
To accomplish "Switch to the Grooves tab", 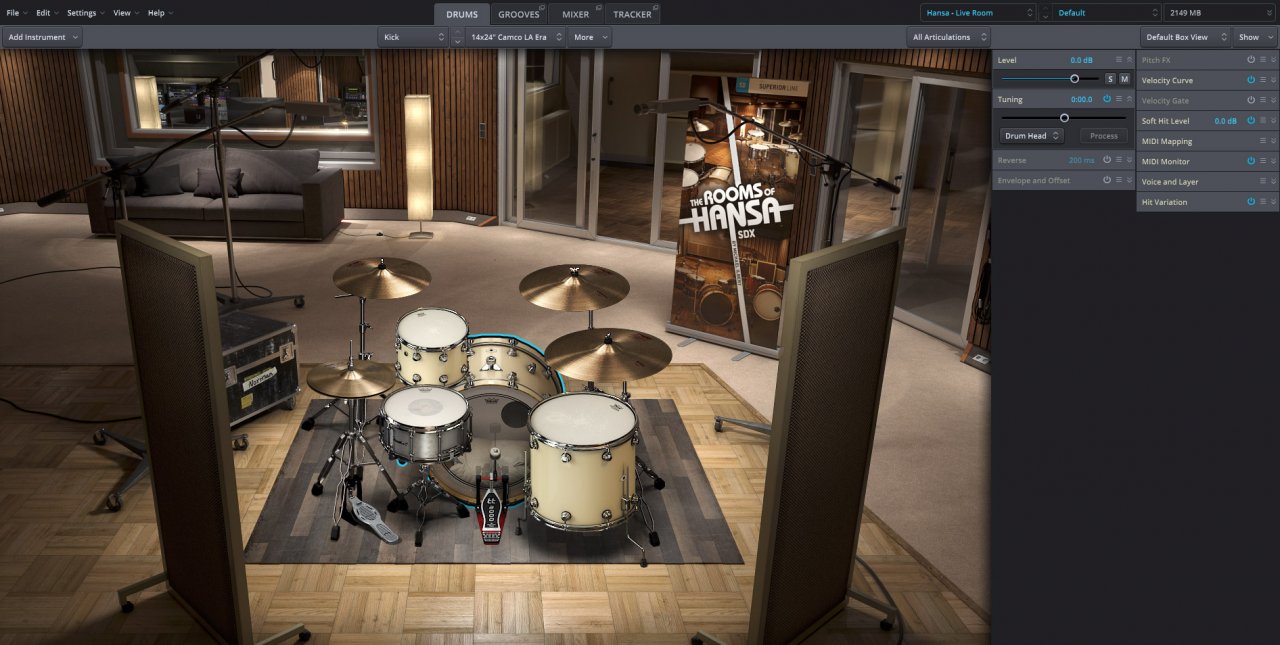I will 519,14.
